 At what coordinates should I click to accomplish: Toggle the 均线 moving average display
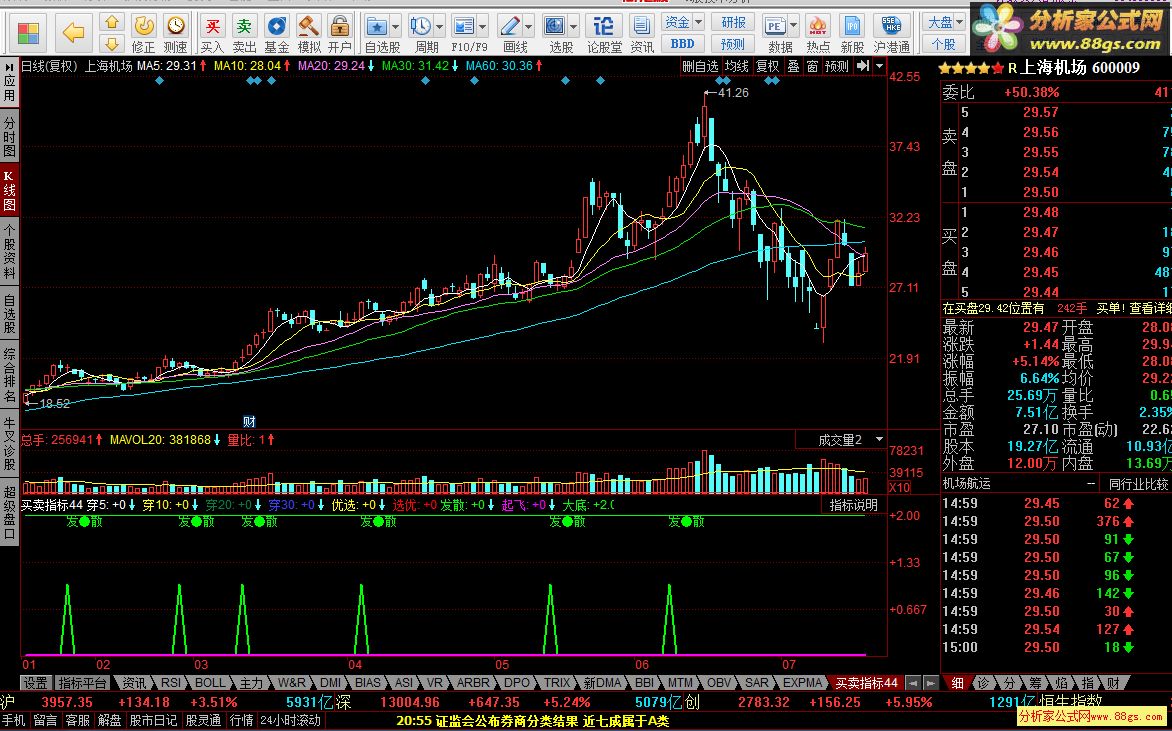click(x=737, y=67)
